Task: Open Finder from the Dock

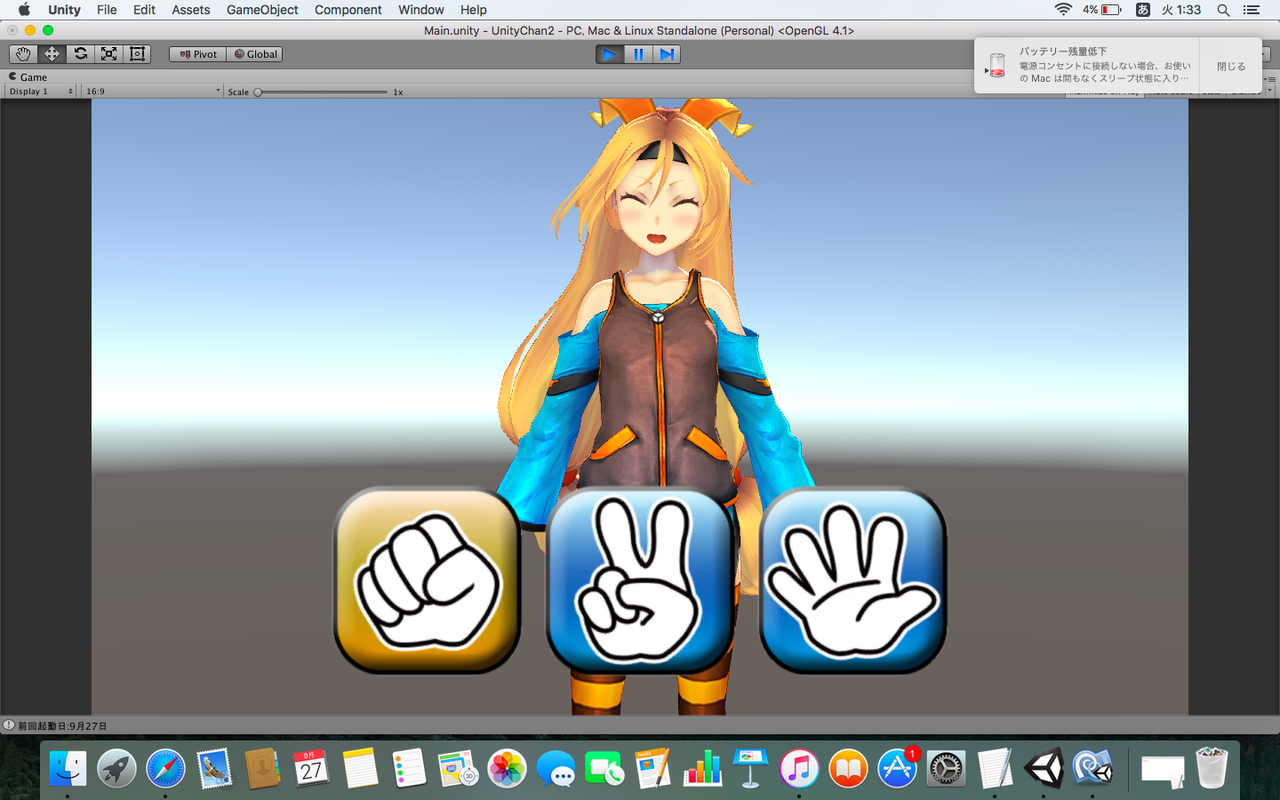Action: point(68,768)
